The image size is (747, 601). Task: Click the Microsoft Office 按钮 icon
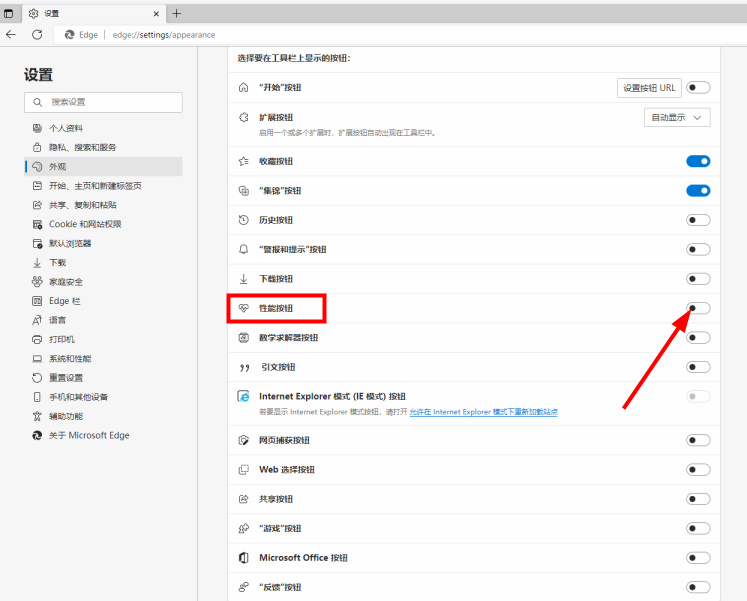(x=244, y=558)
